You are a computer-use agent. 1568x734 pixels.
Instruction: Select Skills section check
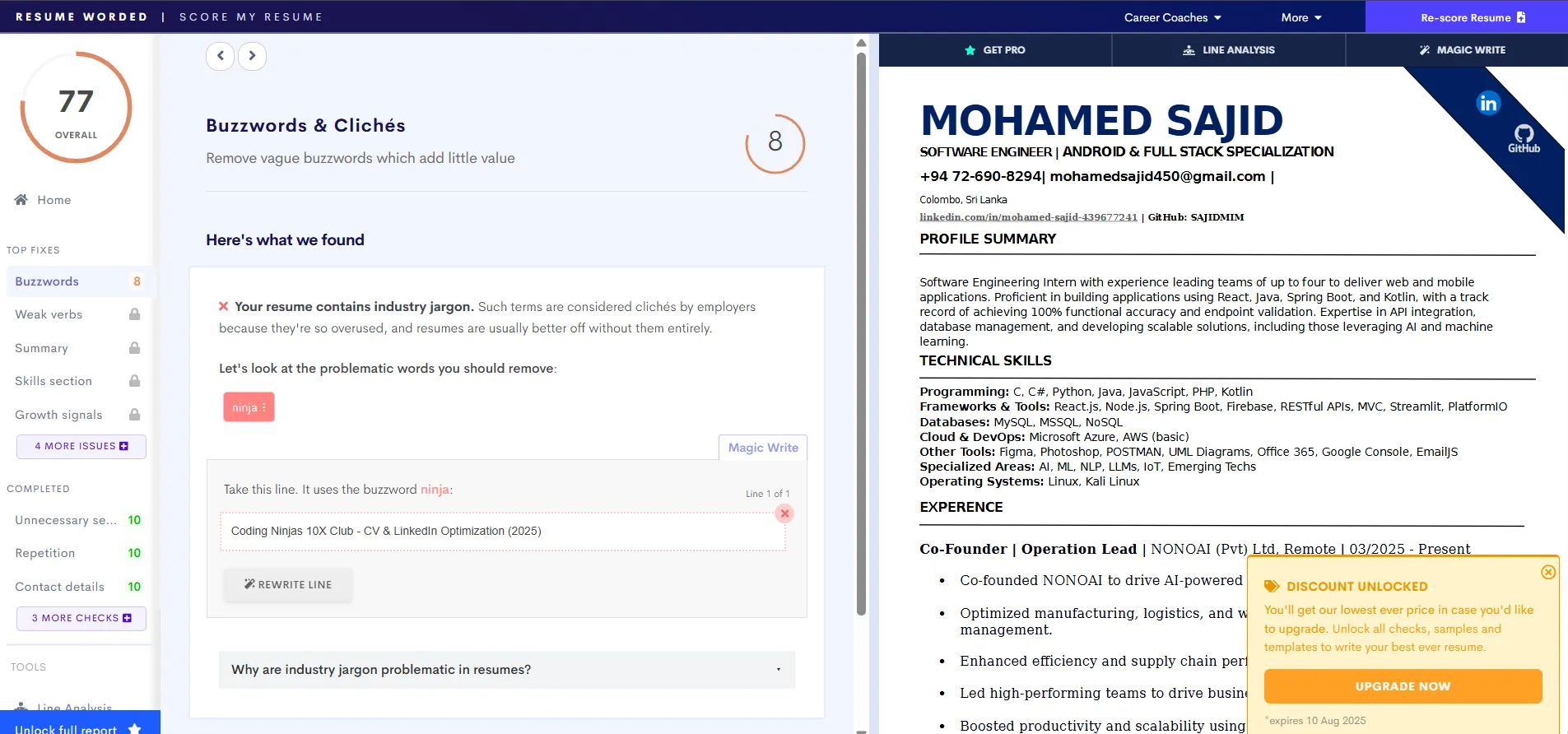54,381
